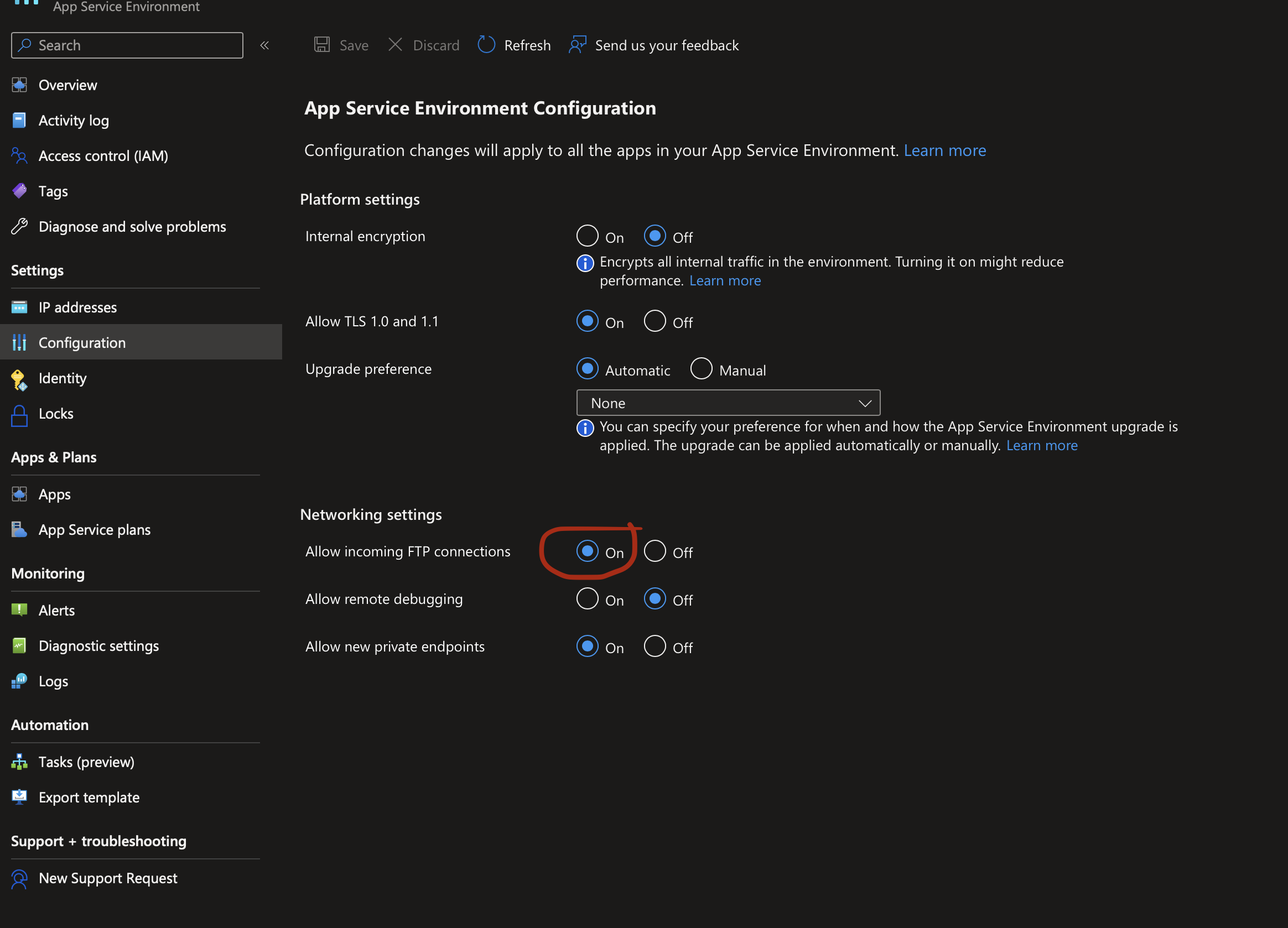1288x928 pixels.
Task: Select Off for Allow new private endpoints
Action: click(x=655, y=646)
